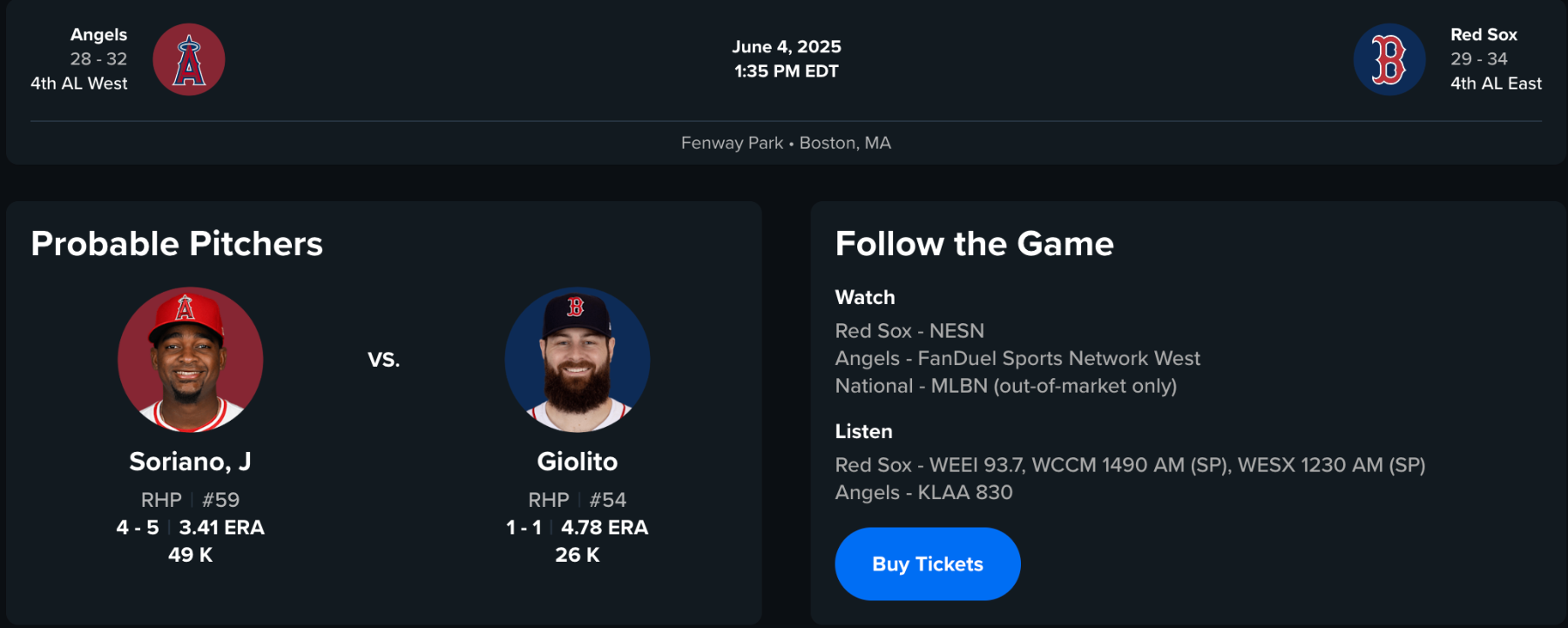Open Giolito player name link

577,462
